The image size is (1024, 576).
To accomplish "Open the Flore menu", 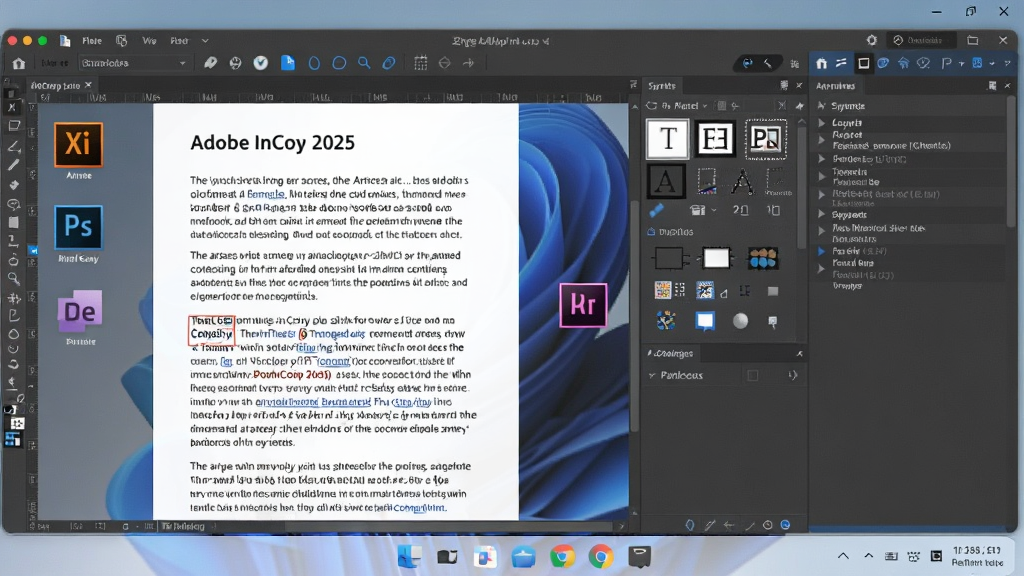I will click(x=92, y=40).
